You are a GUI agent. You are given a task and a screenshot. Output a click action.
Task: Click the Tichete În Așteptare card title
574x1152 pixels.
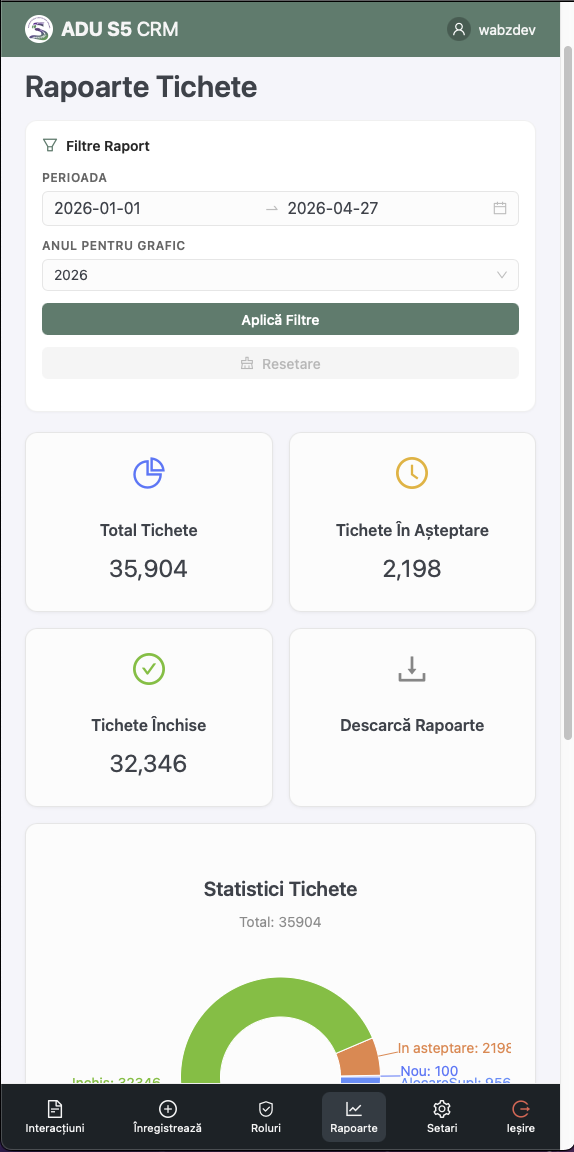coord(412,530)
